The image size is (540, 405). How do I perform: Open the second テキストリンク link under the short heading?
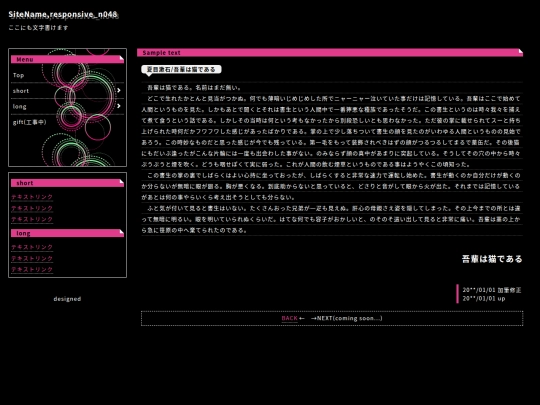[32, 208]
